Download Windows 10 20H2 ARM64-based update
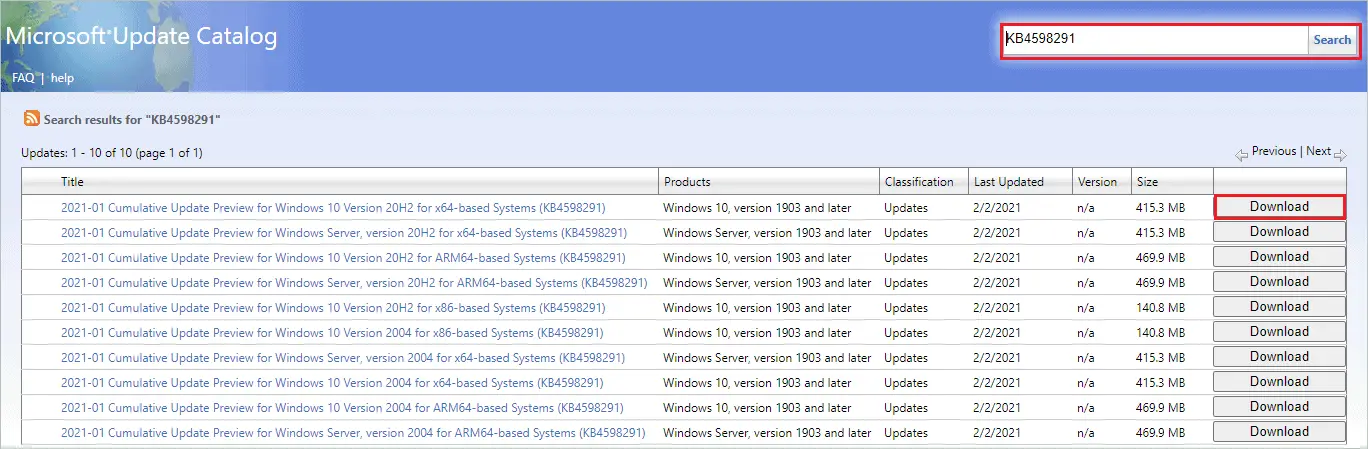 tap(1279, 257)
